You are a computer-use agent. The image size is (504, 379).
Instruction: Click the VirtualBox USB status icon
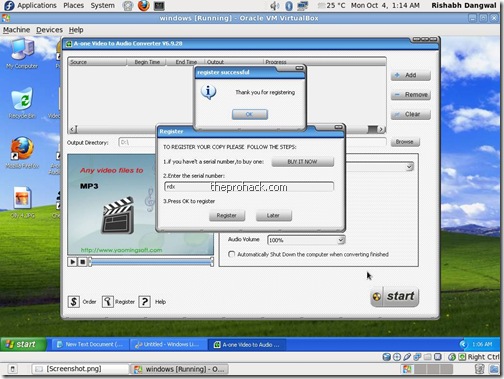click(407, 357)
